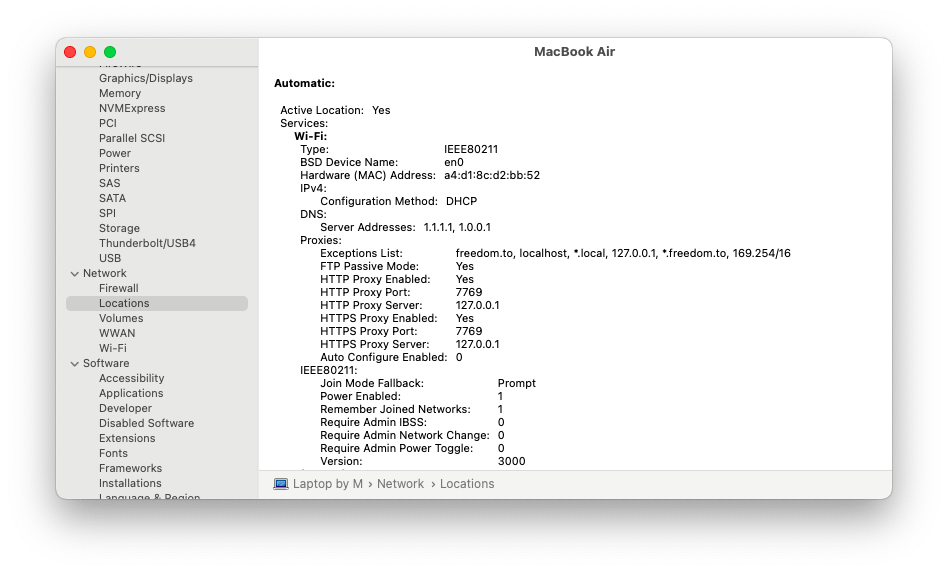Screen dimensions: 948x573
Task: Click the DHCP configuration method value
Action: 461,201
